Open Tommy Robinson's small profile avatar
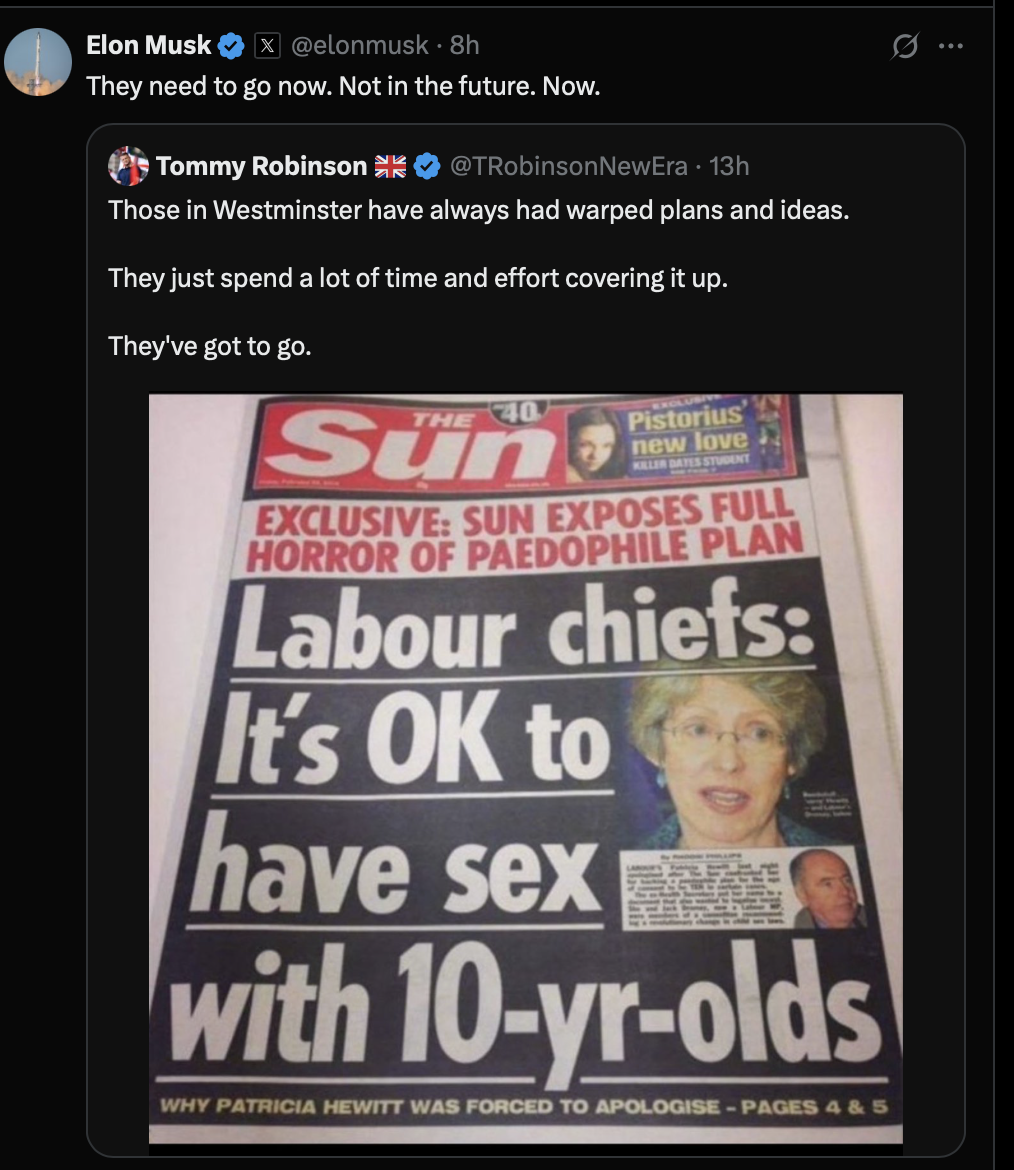The width and height of the screenshot is (1014, 1170). 128,166
